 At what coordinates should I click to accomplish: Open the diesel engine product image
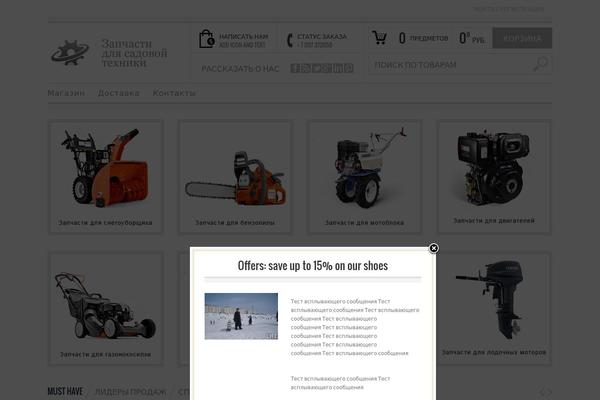click(x=493, y=168)
